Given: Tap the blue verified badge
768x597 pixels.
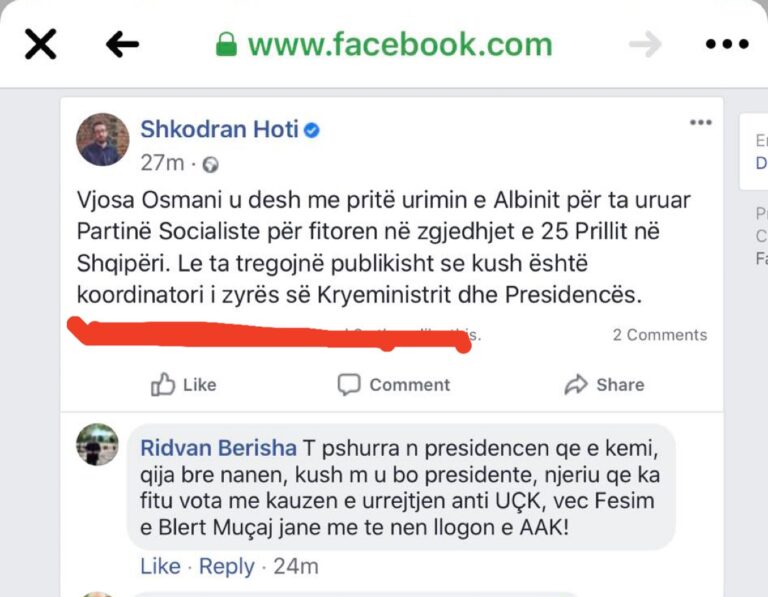Looking at the screenshot, I should [312, 130].
